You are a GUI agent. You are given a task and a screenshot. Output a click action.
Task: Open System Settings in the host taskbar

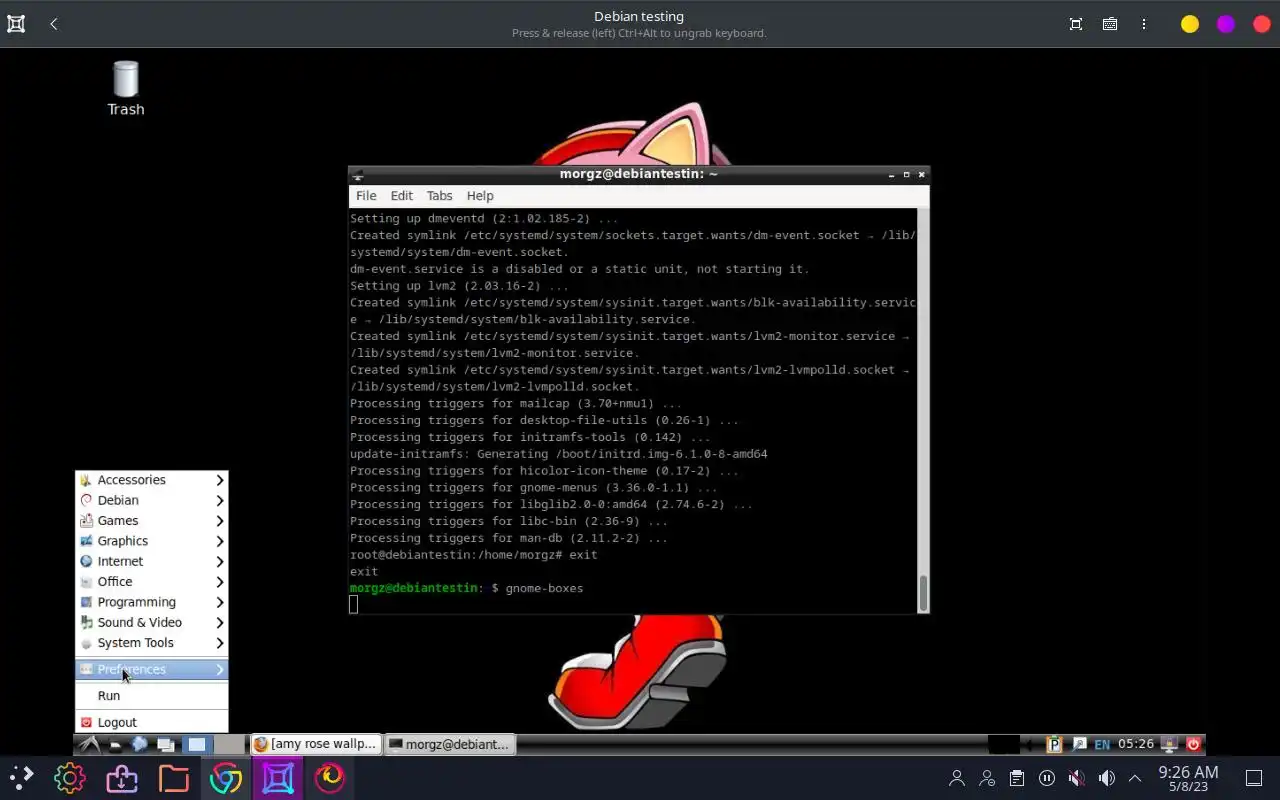[x=70, y=777]
